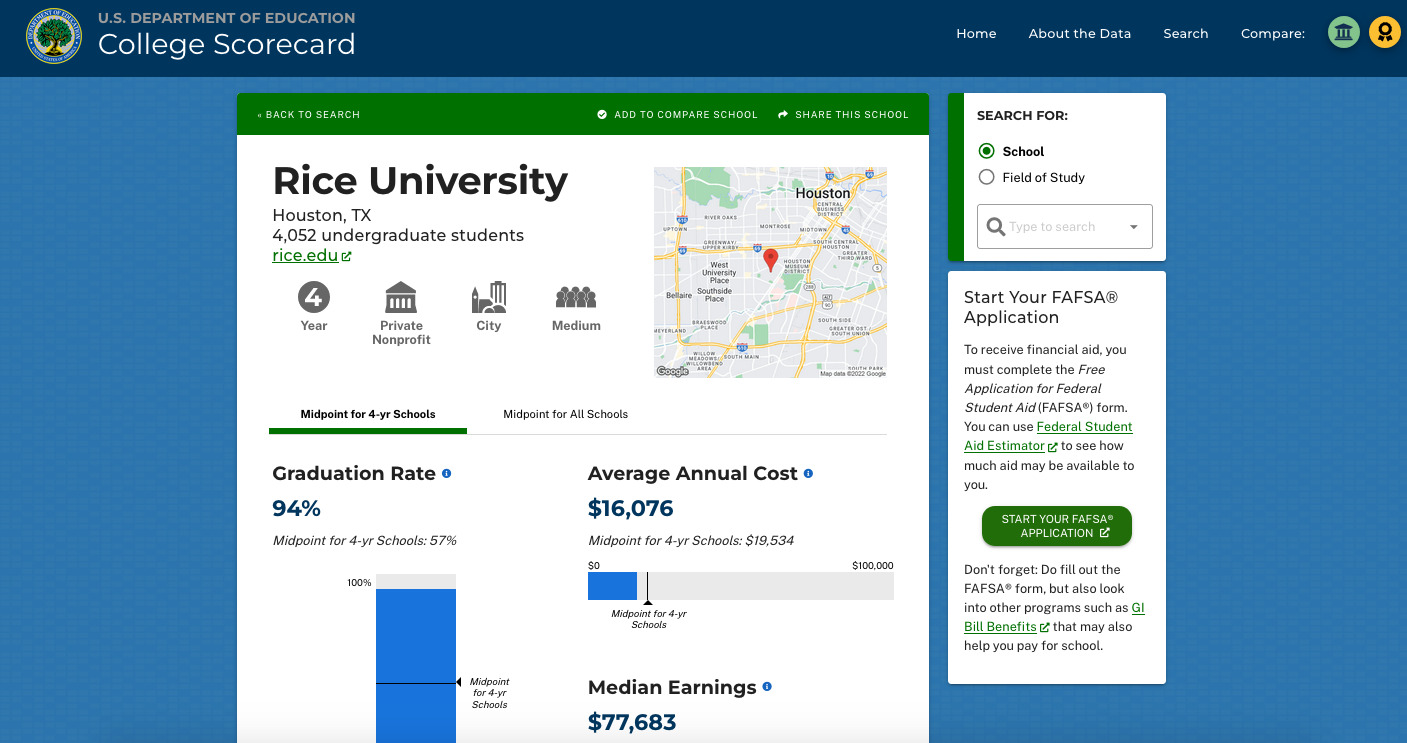Visit the rice.edu website link
Viewport: 1407px width, 743px height.
(x=305, y=255)
